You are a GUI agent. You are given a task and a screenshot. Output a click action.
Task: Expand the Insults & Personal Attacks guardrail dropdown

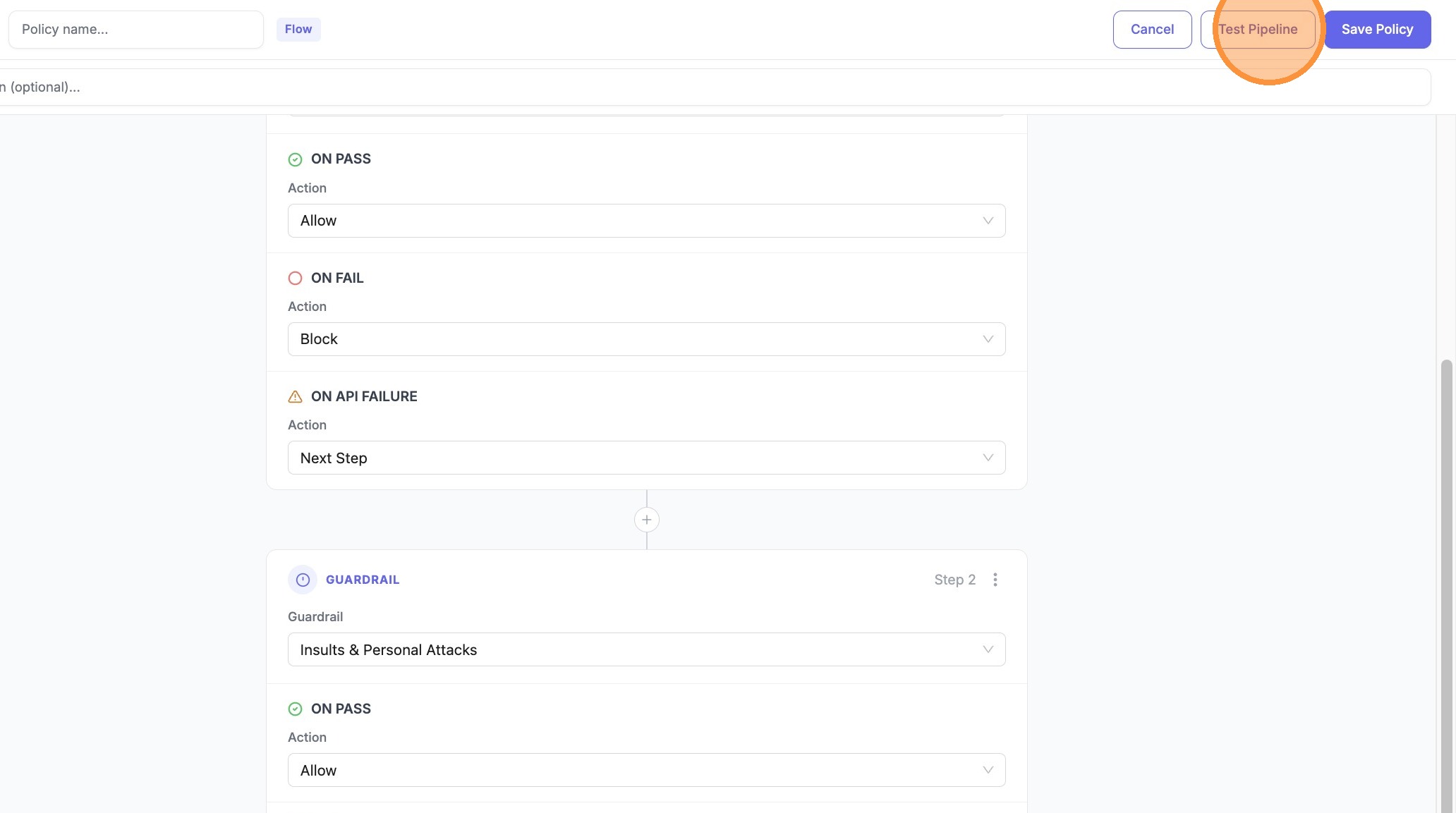[x=645, y=649]
